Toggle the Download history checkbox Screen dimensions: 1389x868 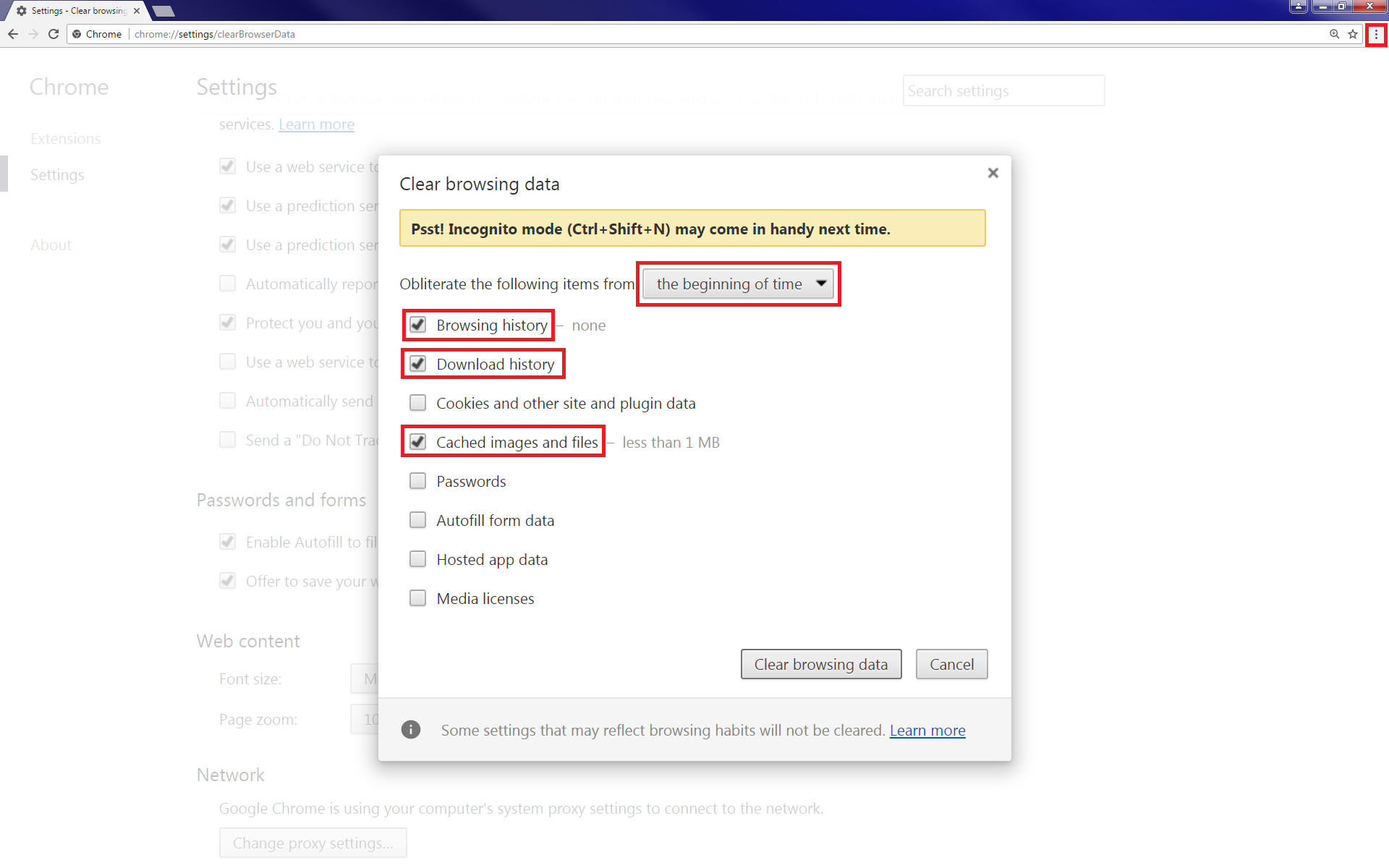coord(418,363)
